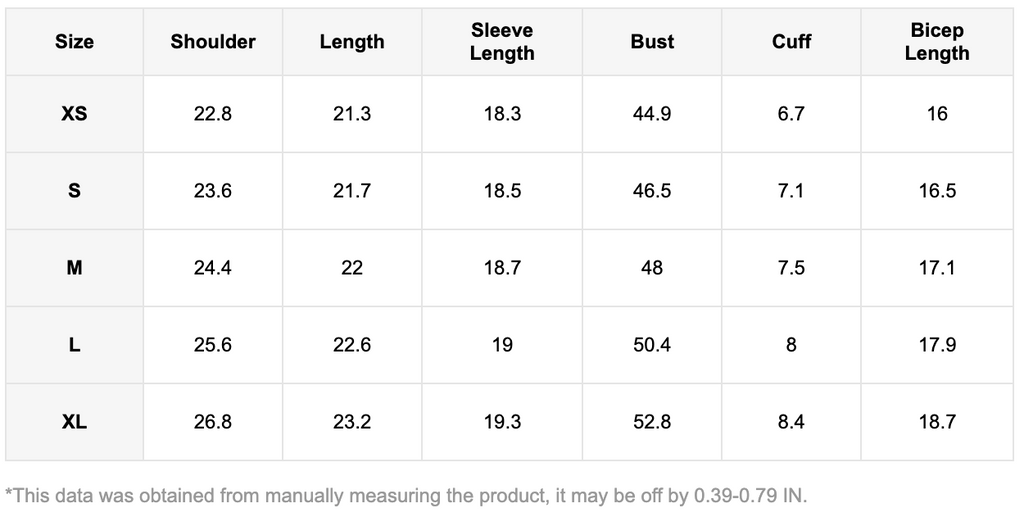1024x526 pixels.
Task: Click the XL bicep length value 18.7
Action: [x=937, y=422]
